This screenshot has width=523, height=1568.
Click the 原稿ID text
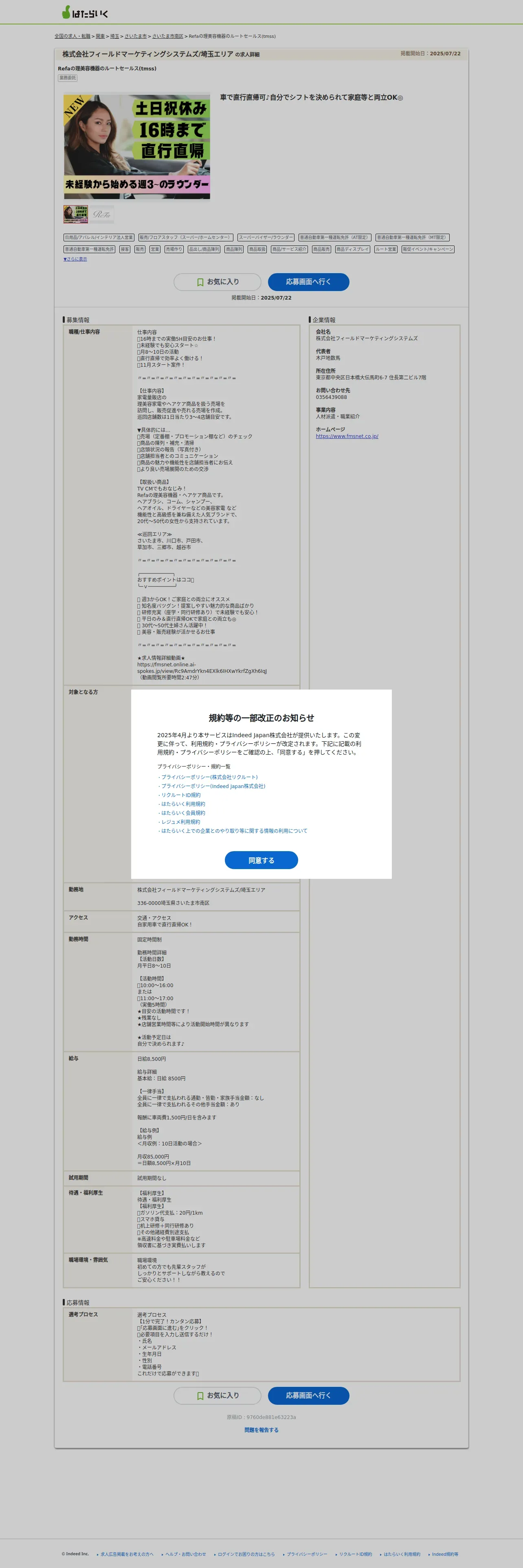point(261,1418)
